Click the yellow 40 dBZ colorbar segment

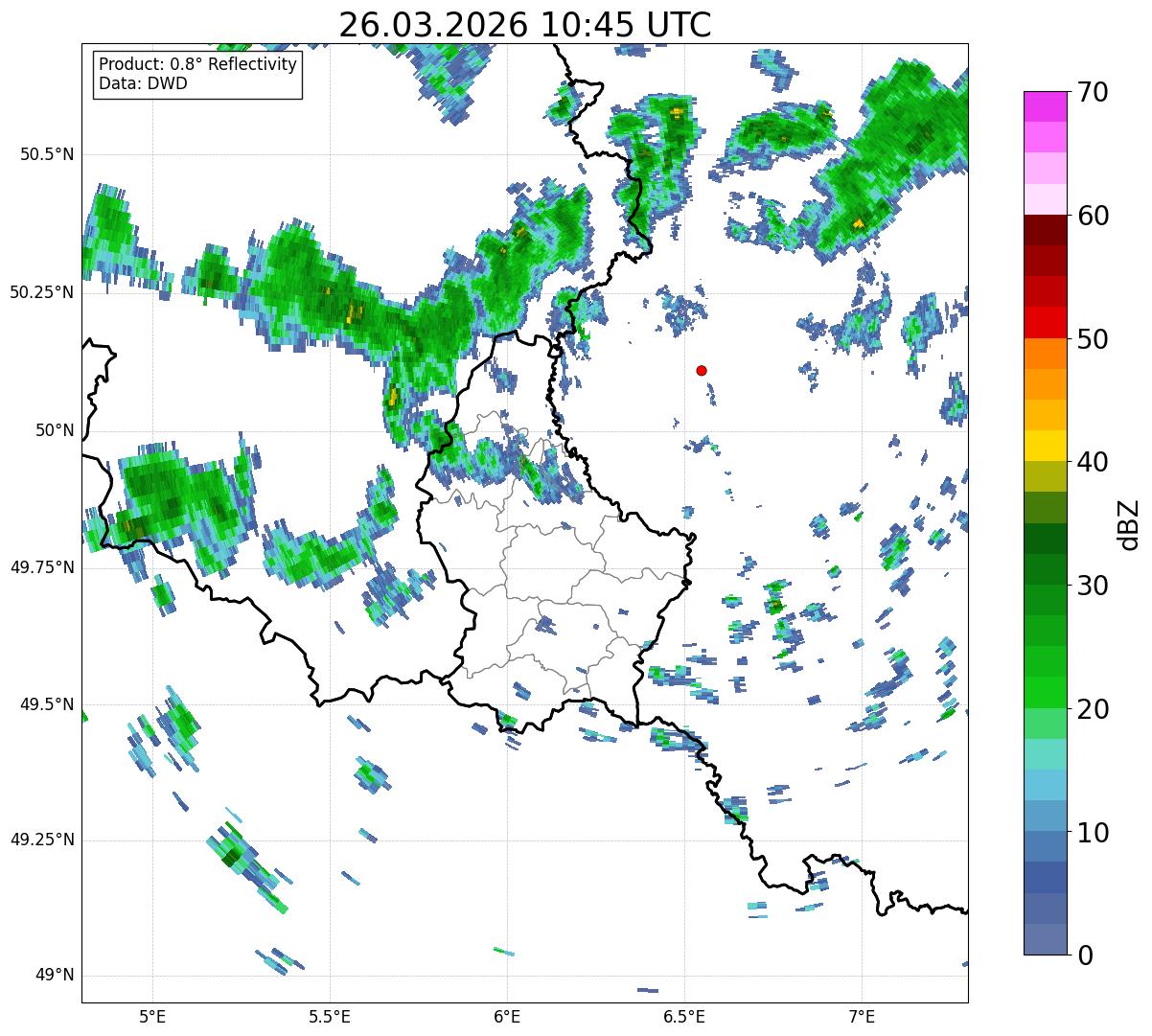coord(1046,446)
